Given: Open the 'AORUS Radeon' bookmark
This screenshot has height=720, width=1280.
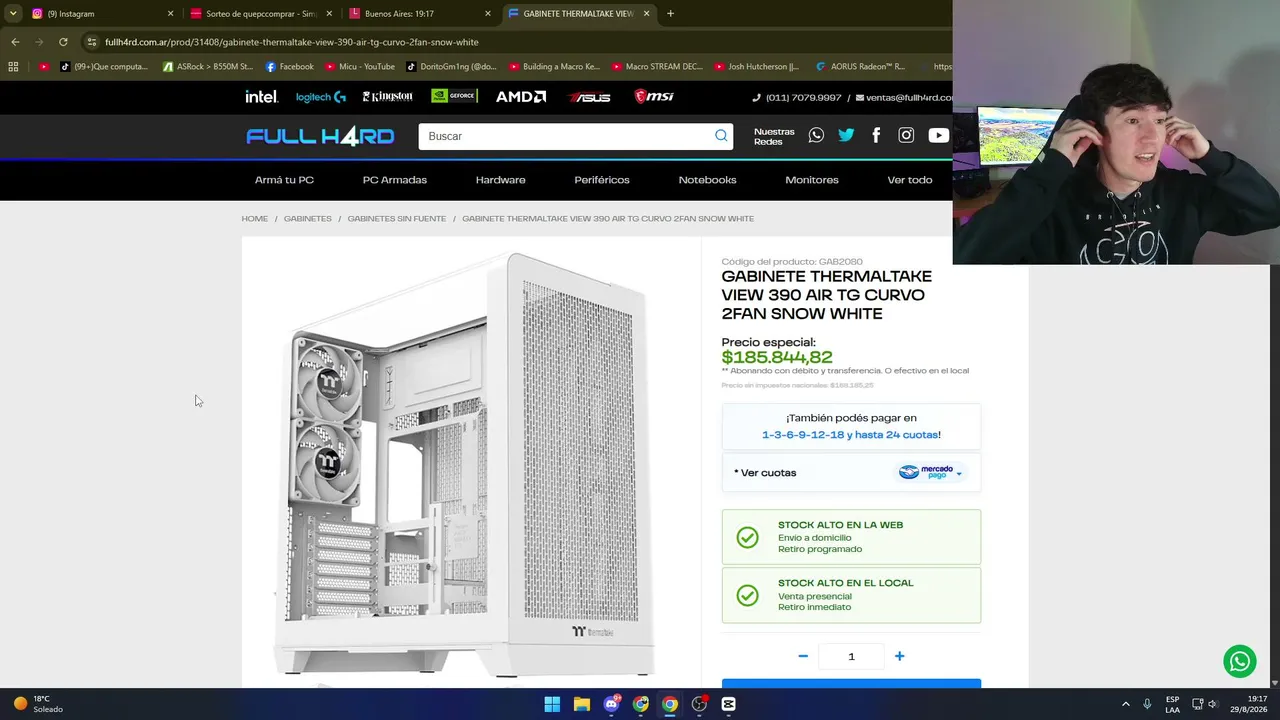Looking at the screenshot, I should coord(860,67).
